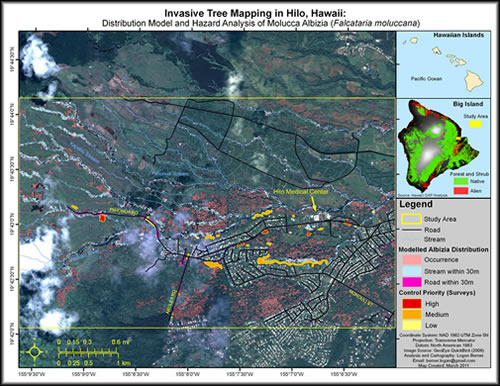
Task: Click the red high-priority patch near Piihonua Rd
Action: (102, 218)
